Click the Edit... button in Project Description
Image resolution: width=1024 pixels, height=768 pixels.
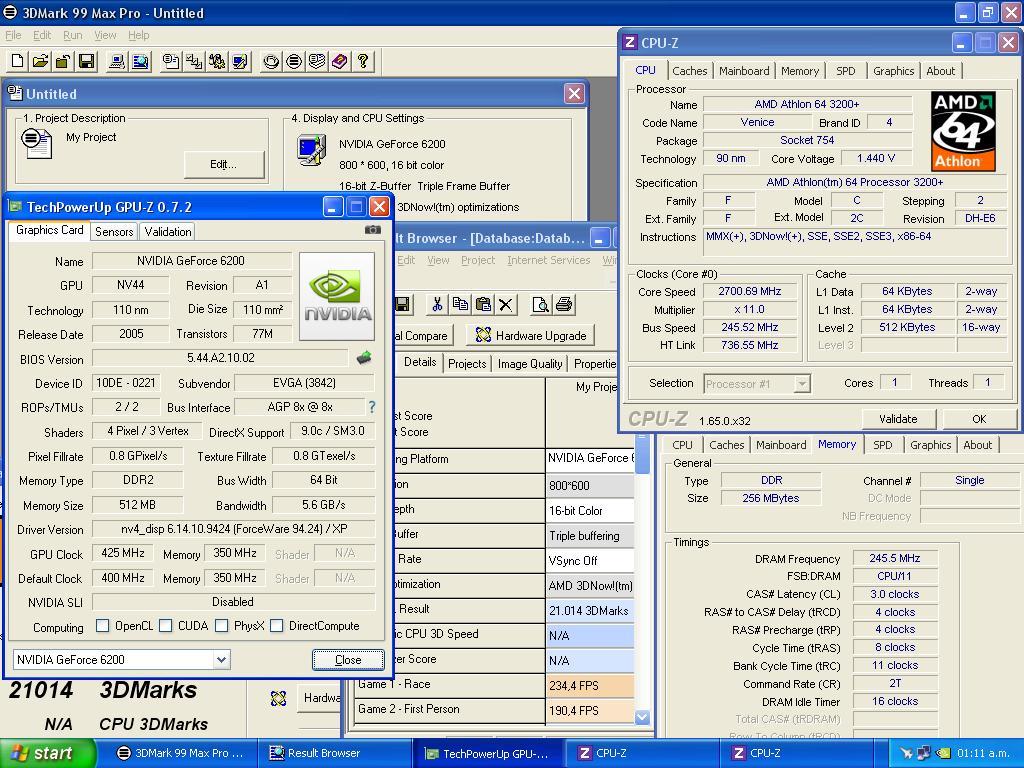223,164
